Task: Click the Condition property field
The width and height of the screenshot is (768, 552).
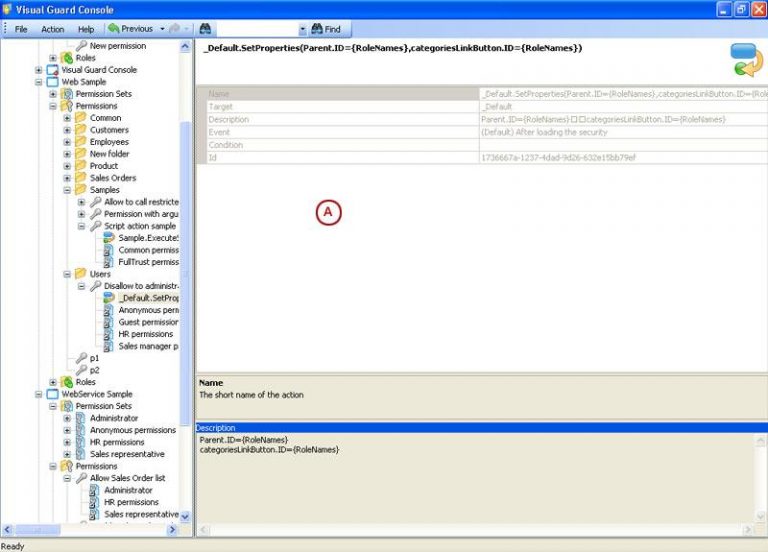Action: point(623,145)
